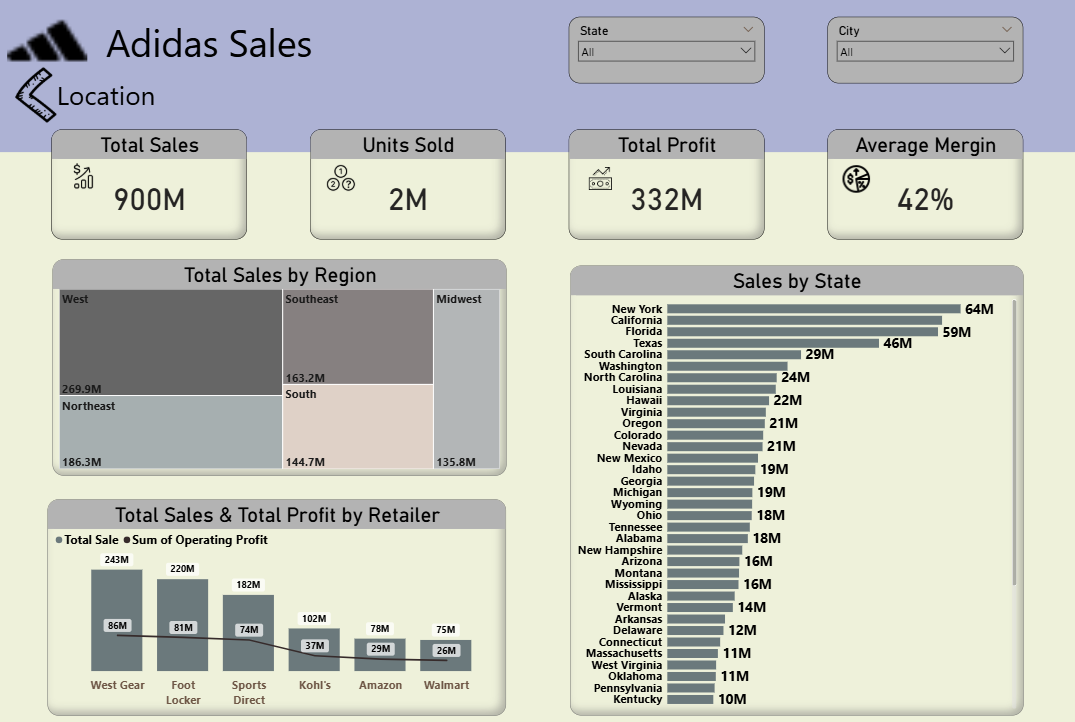1075x722 pixels.
Task: Click the Units Sold coins icon
Action: click(x=341, y=178)
